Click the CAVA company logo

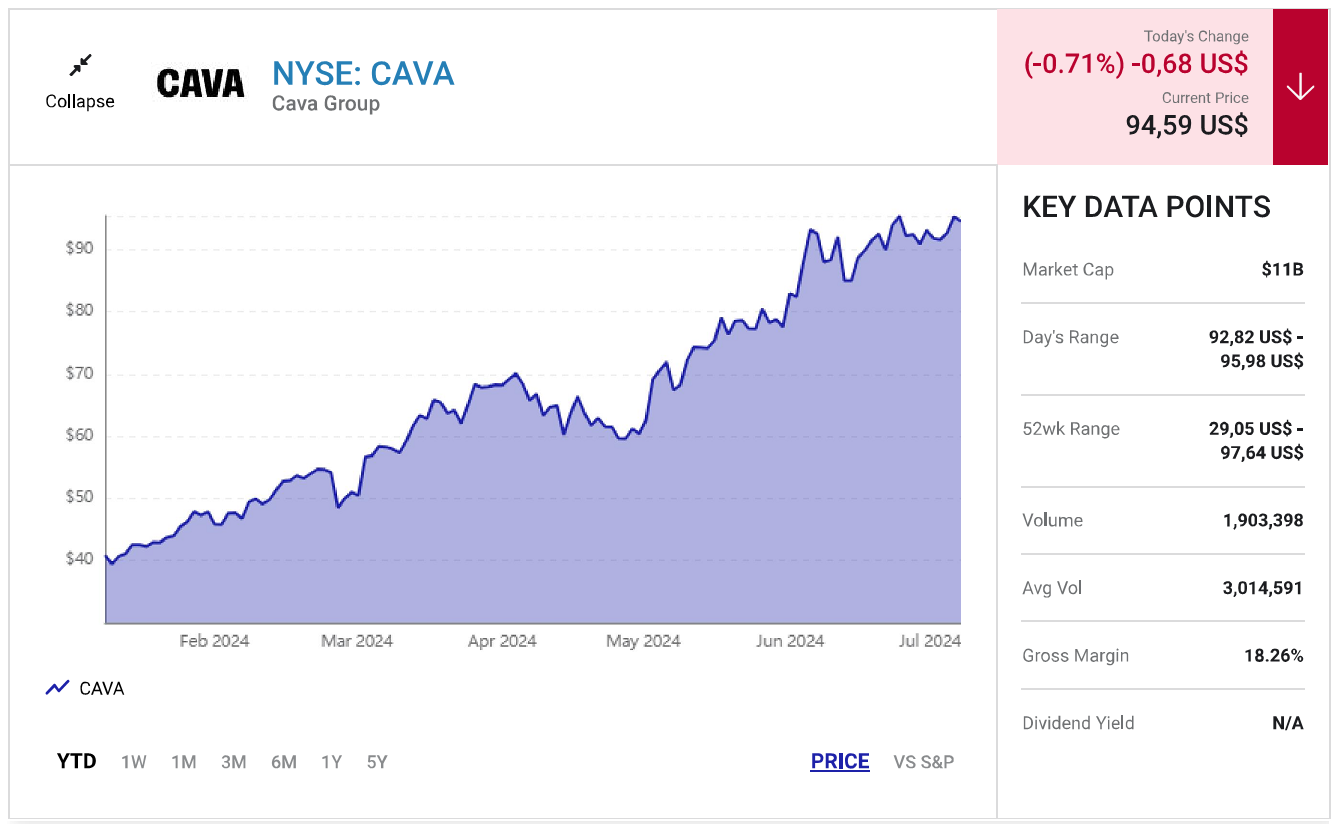click(200, 83)
